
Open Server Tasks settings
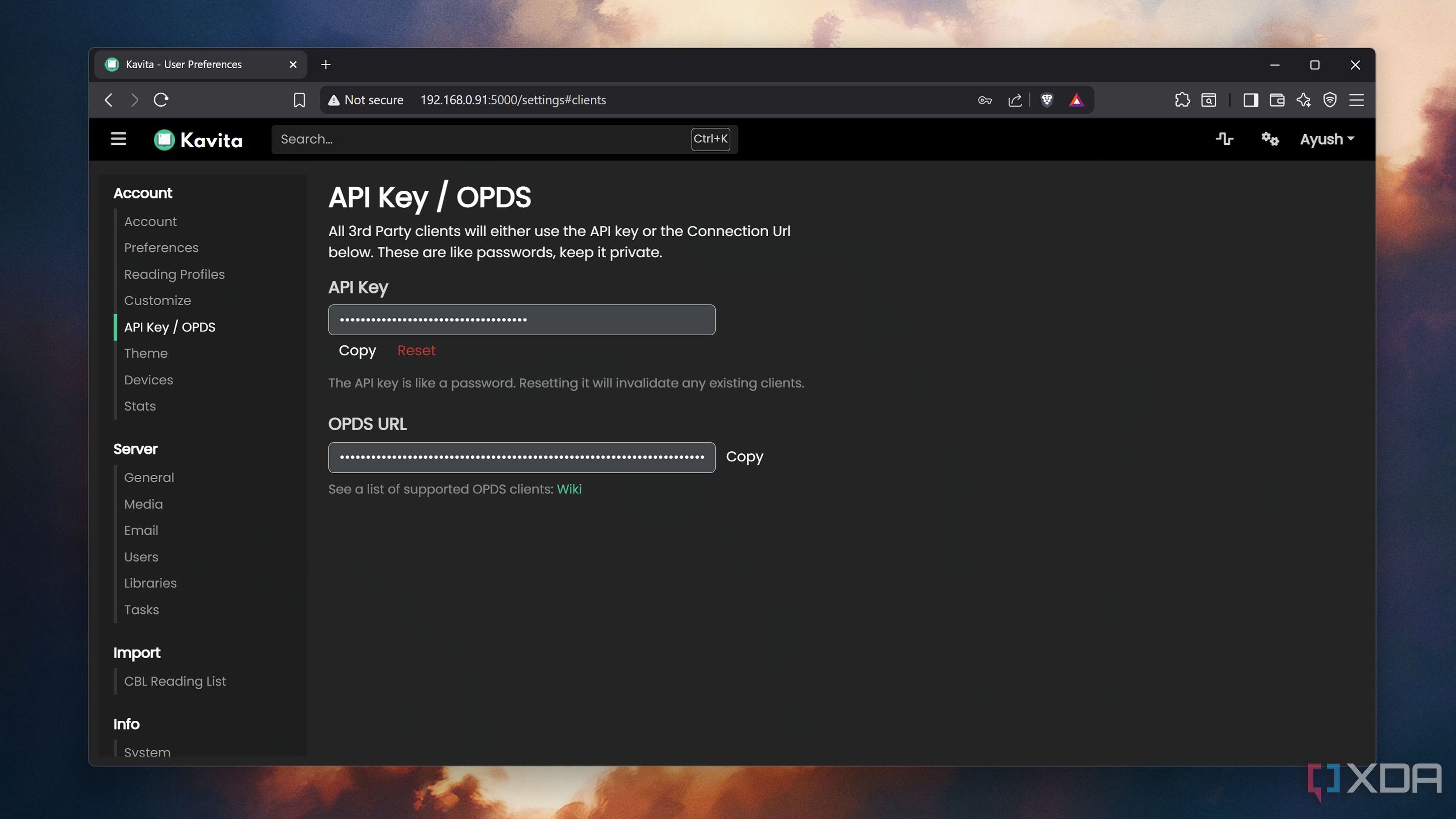coord(141,610)
